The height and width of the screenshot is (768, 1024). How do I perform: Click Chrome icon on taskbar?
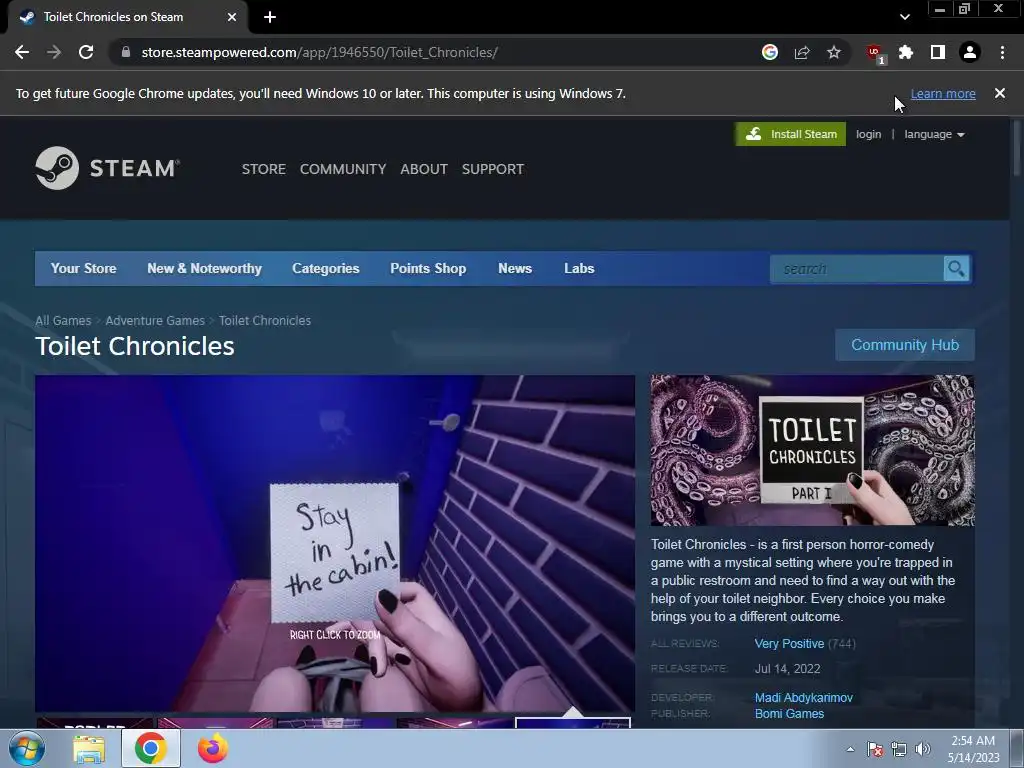tap(150, 749)
